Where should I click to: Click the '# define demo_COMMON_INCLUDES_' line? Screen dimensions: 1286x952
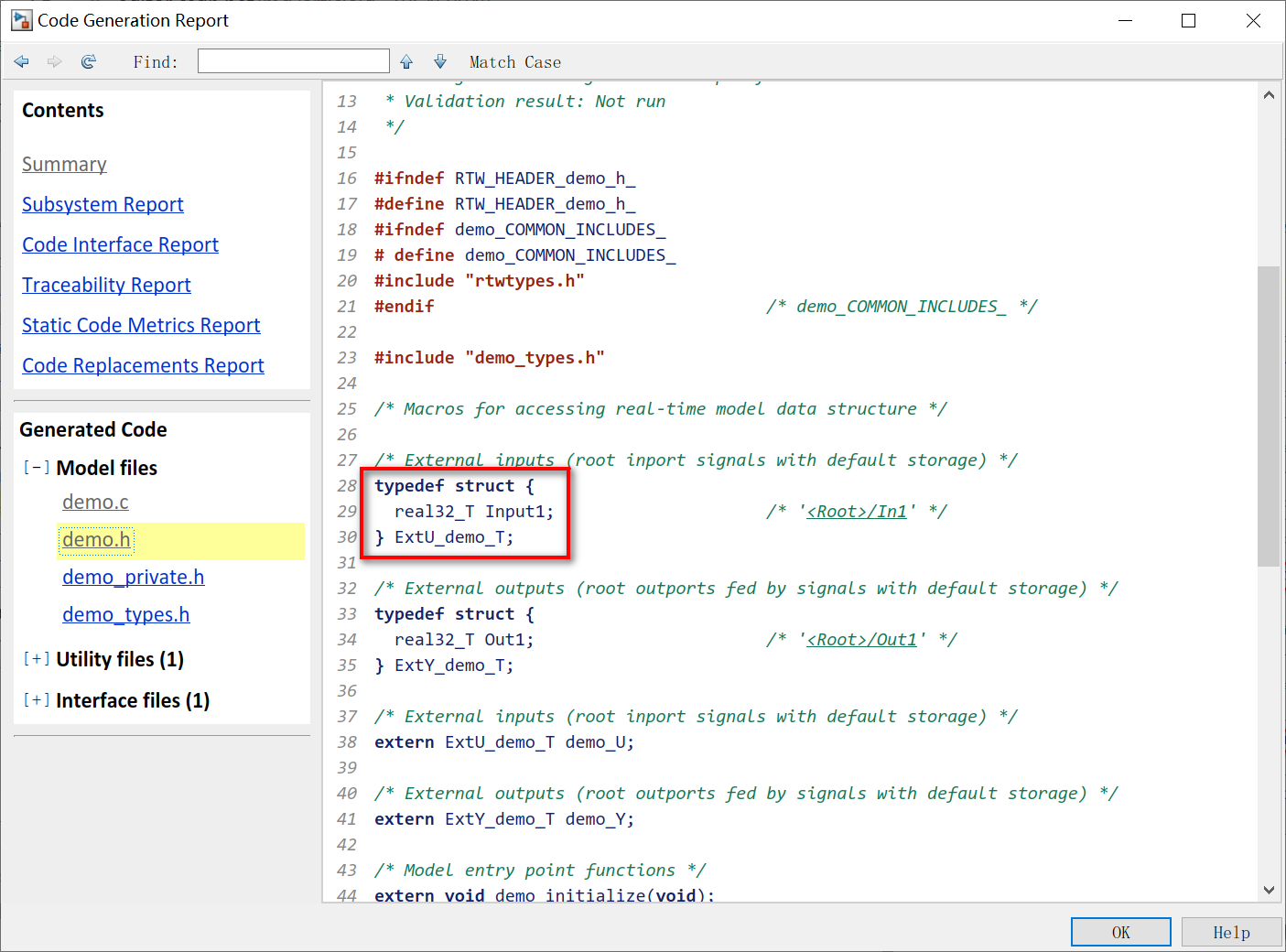[525, 255]
